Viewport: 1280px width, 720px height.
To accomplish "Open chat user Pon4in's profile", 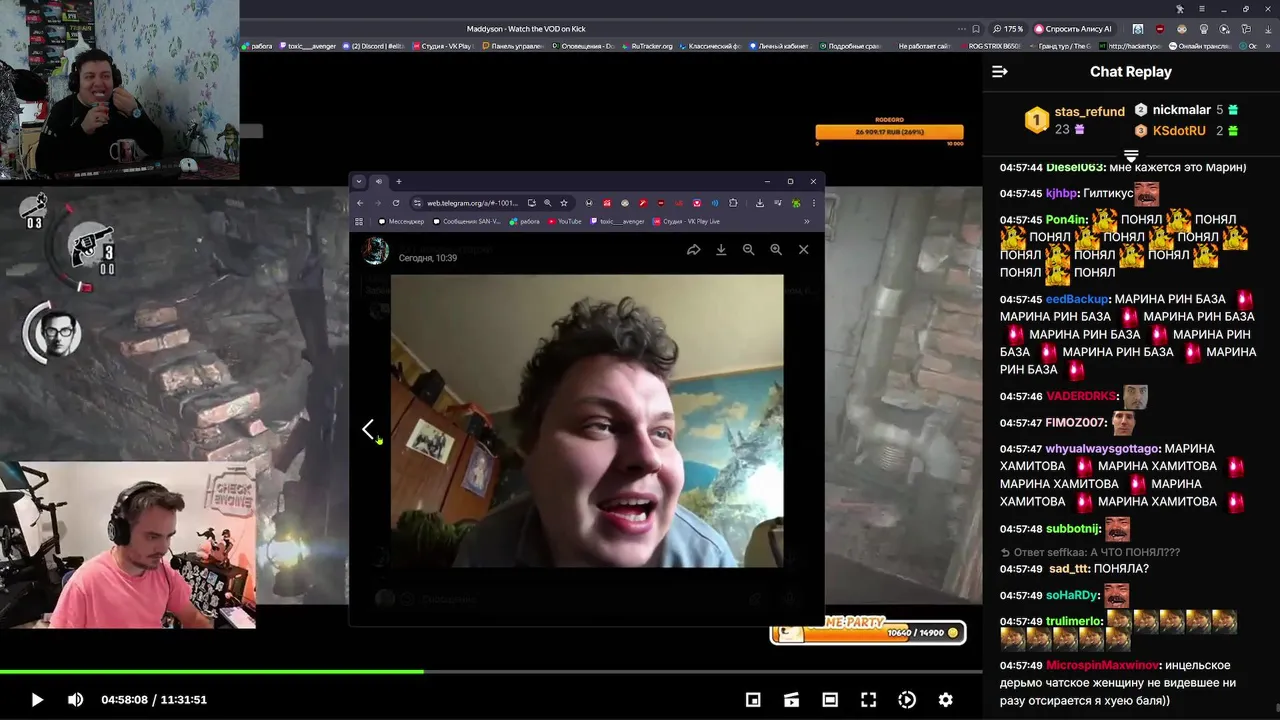I will click(x=1066, y=219).
